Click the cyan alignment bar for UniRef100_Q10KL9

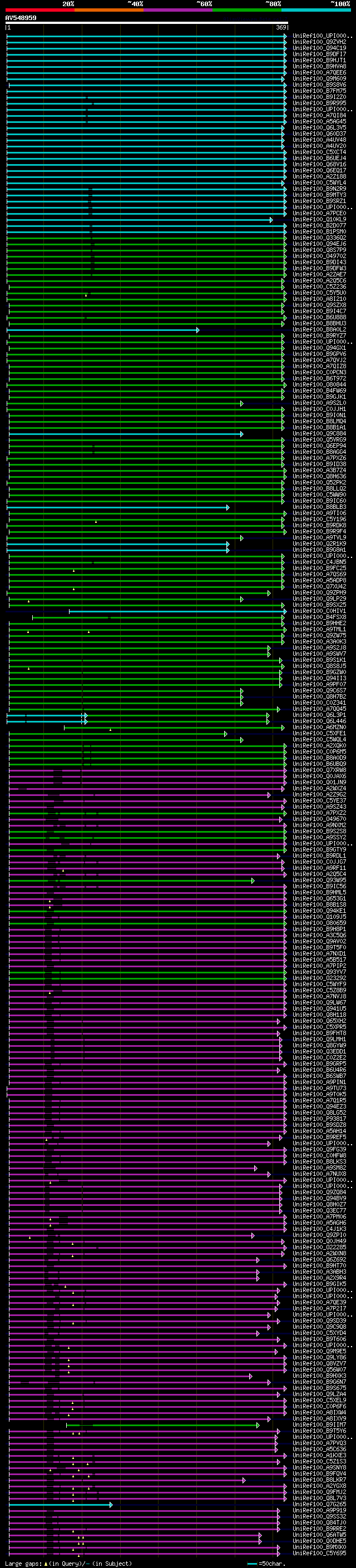(140, 220)
